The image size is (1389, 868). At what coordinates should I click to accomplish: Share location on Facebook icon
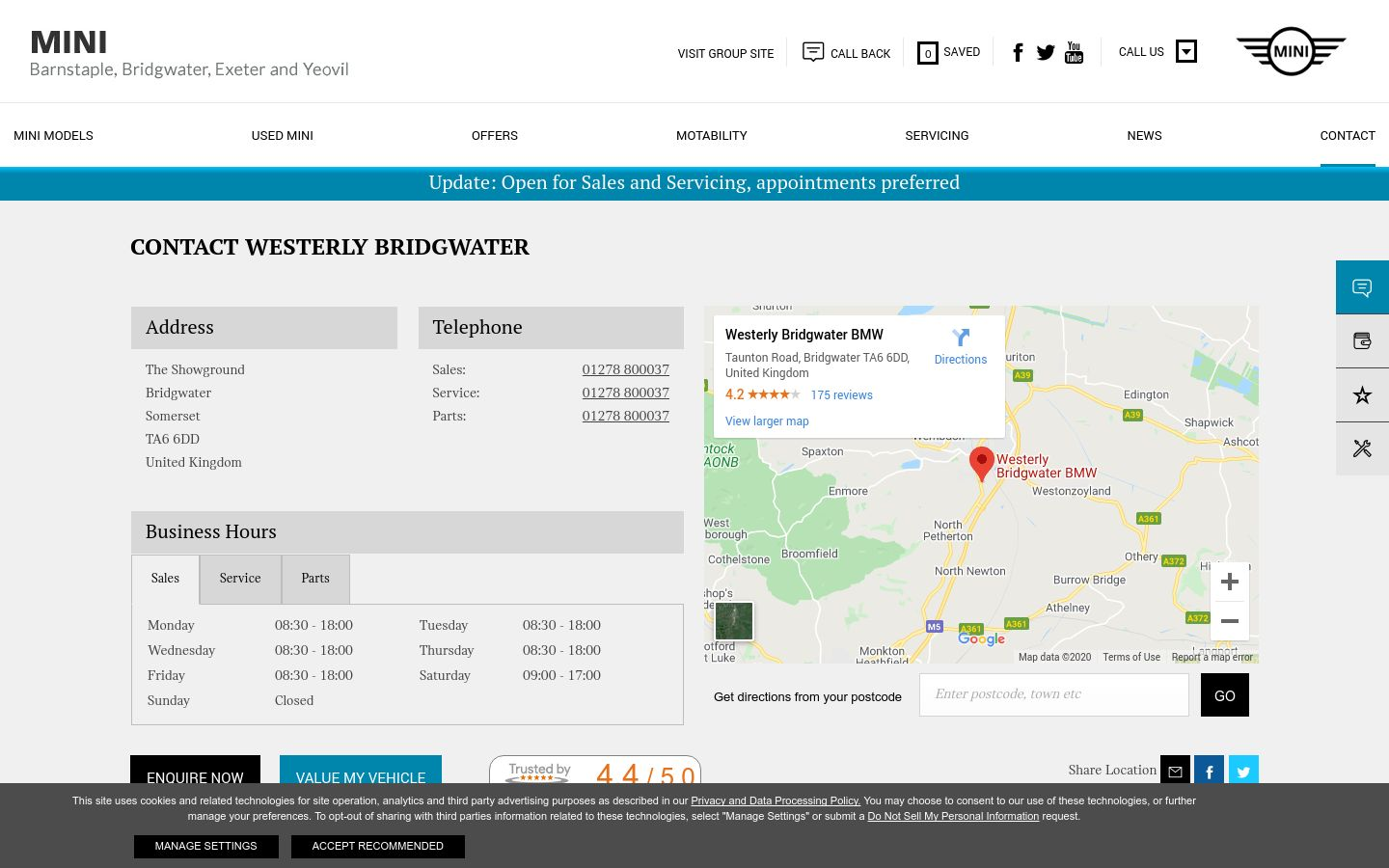click(x=1210, y=771)
